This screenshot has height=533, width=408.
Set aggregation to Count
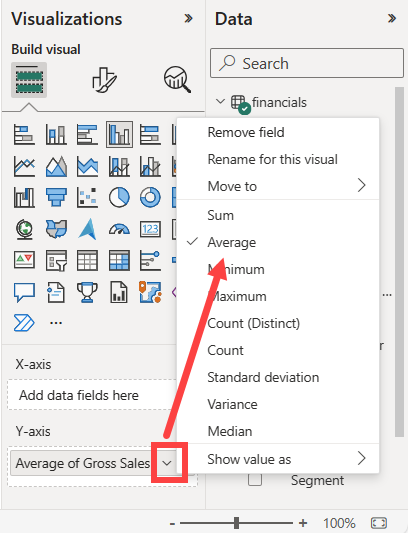coord(278,350)
